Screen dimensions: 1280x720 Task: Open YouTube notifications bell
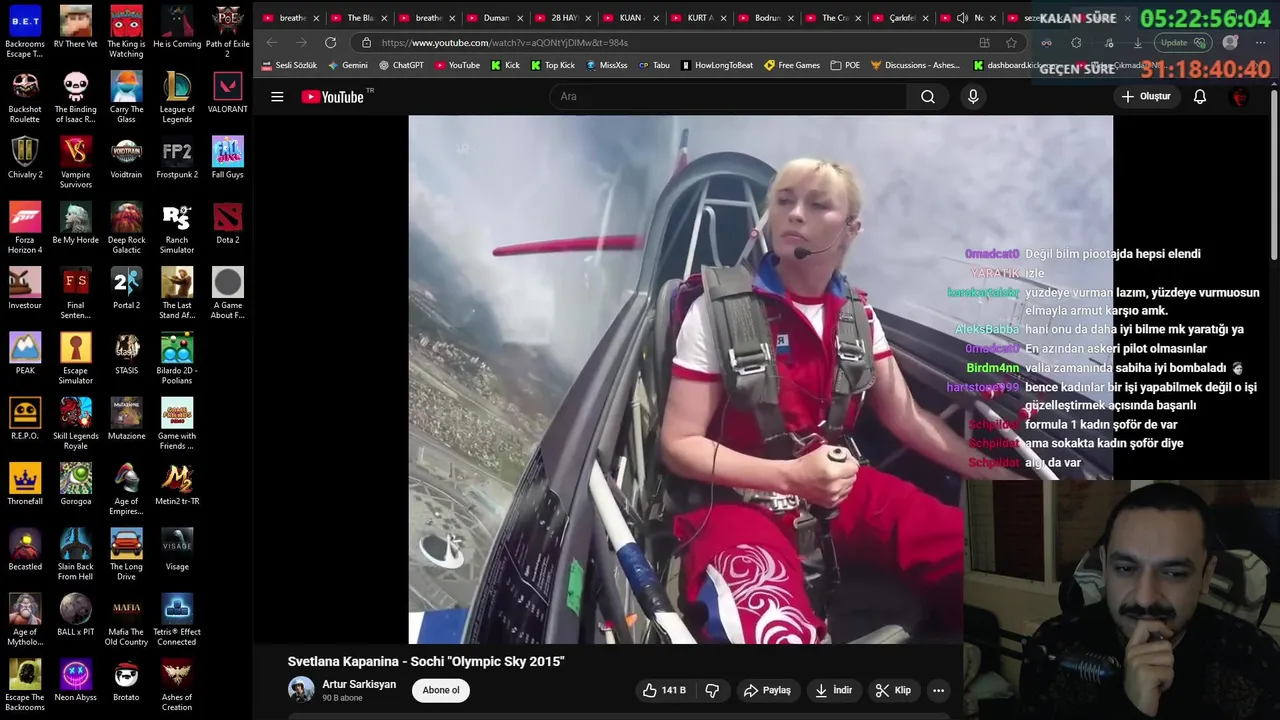click(x=1200, y=97)
